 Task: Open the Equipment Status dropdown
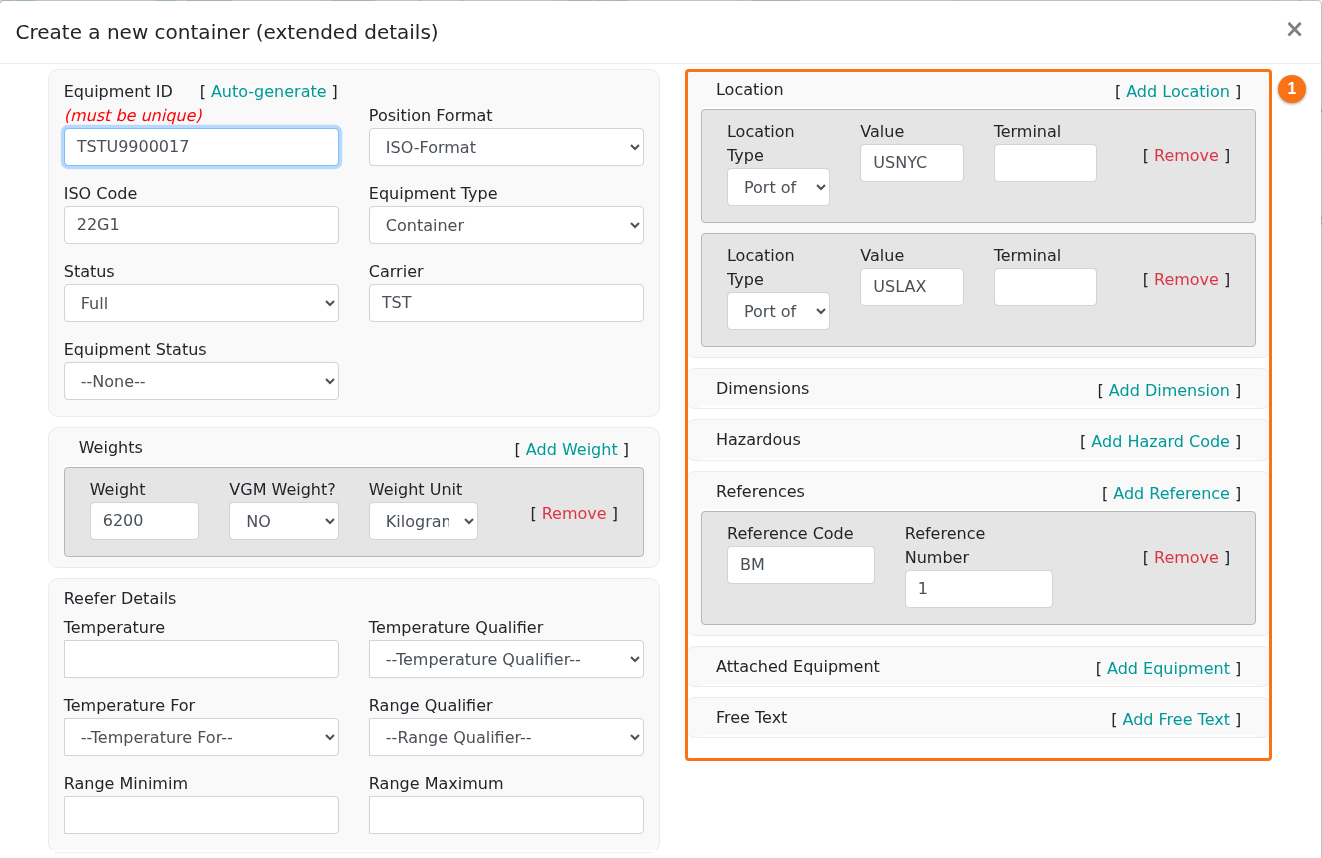tap(201, 381)
